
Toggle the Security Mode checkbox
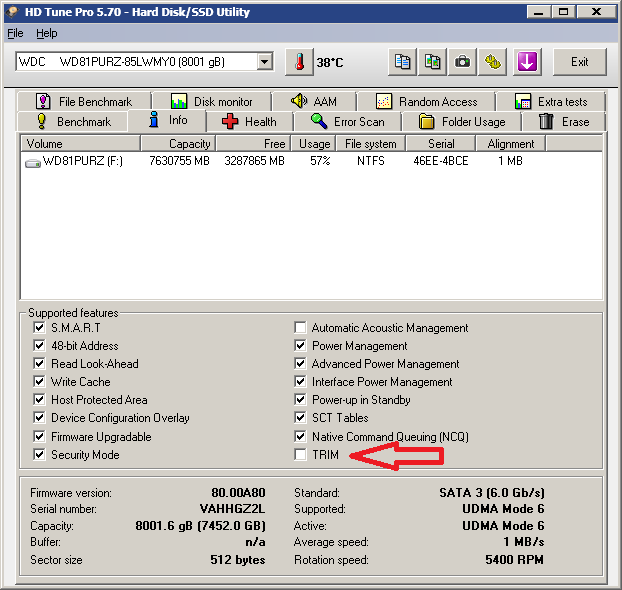pyautogui.click(x=39, y=454)
